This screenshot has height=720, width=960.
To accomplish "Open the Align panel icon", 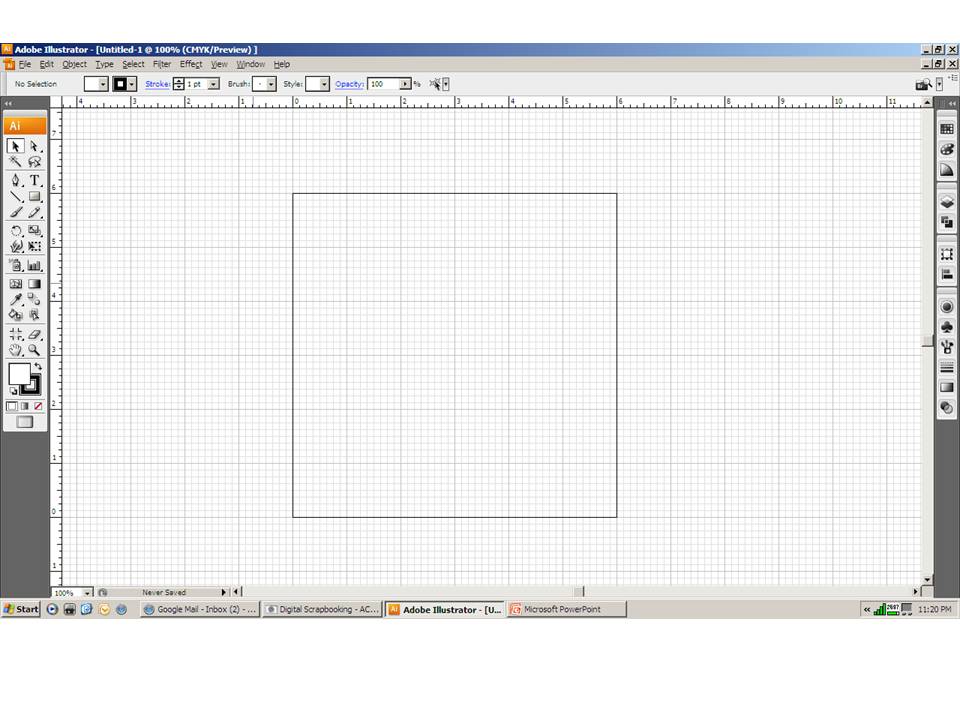I will [947, 274].
